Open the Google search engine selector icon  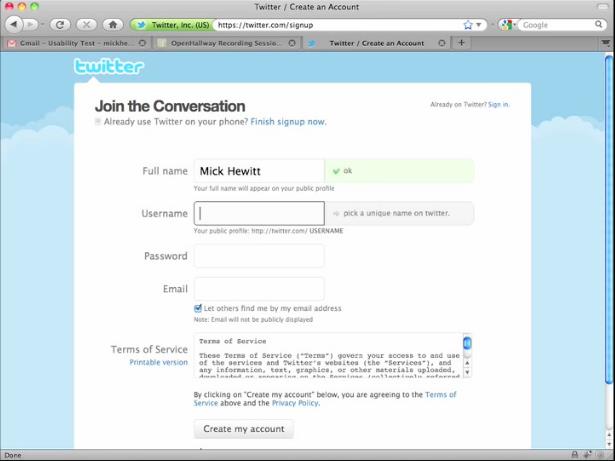coord(507,25)
